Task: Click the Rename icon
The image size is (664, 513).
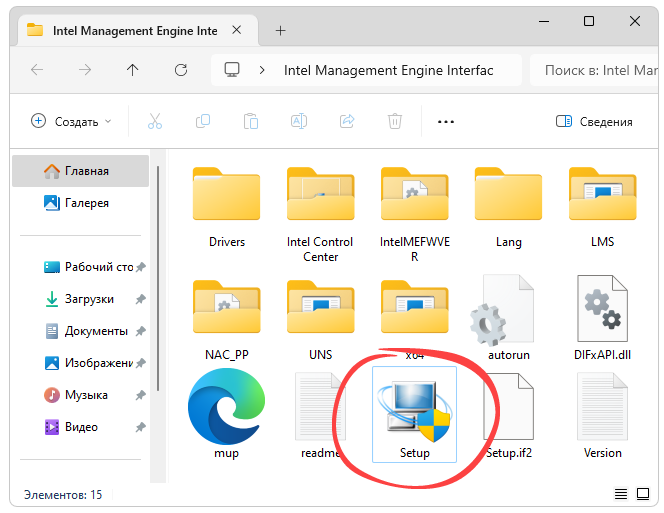Action: click(x=299, y=122)
